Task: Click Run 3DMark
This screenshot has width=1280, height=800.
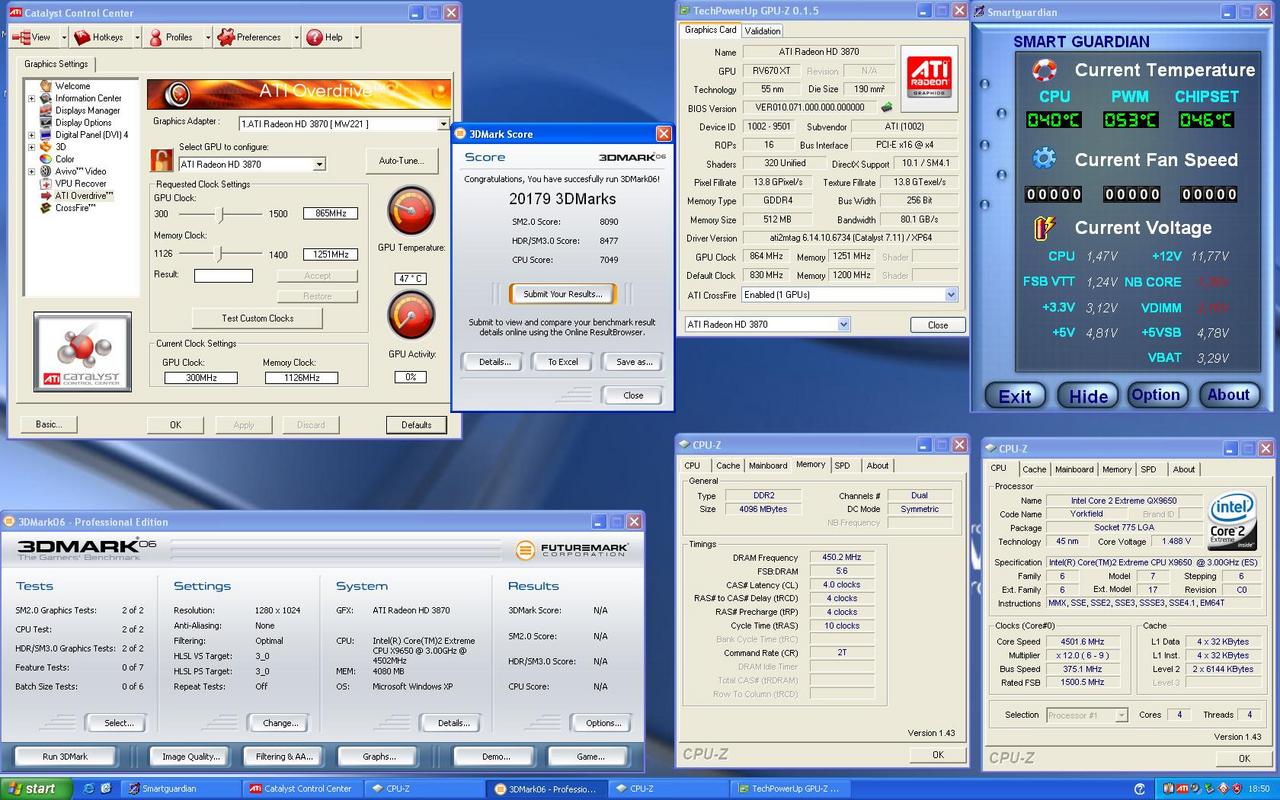Action: (65, 757)
